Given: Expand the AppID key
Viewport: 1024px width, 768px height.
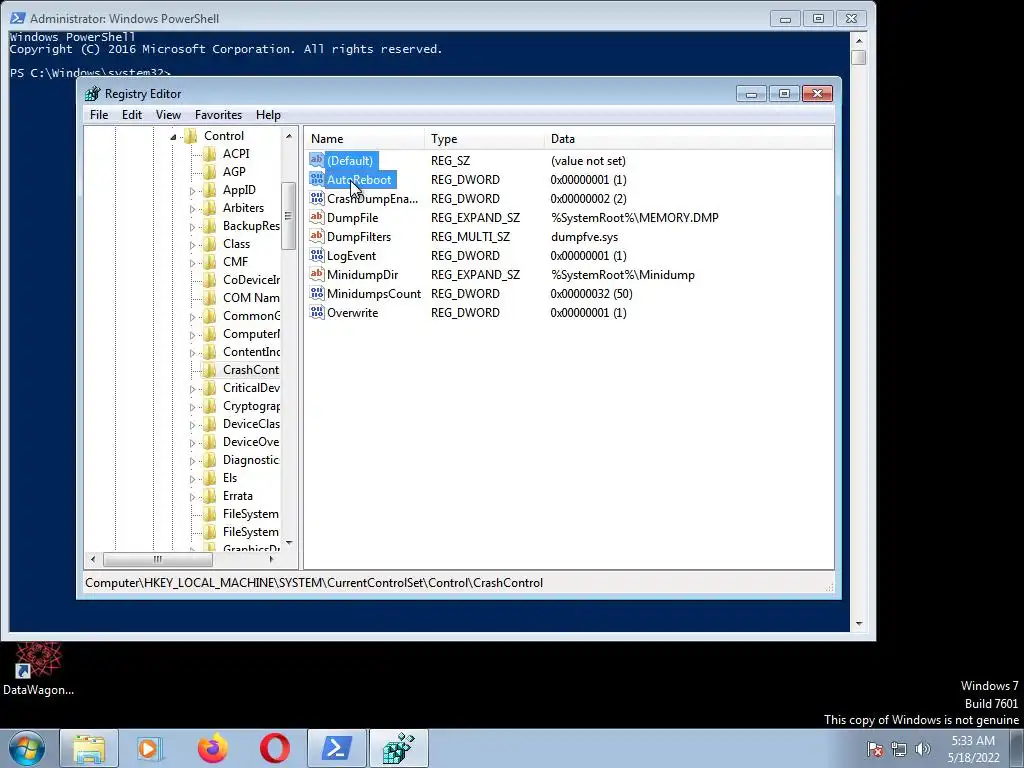Looking at the screenshot, I should coord(192,191).
